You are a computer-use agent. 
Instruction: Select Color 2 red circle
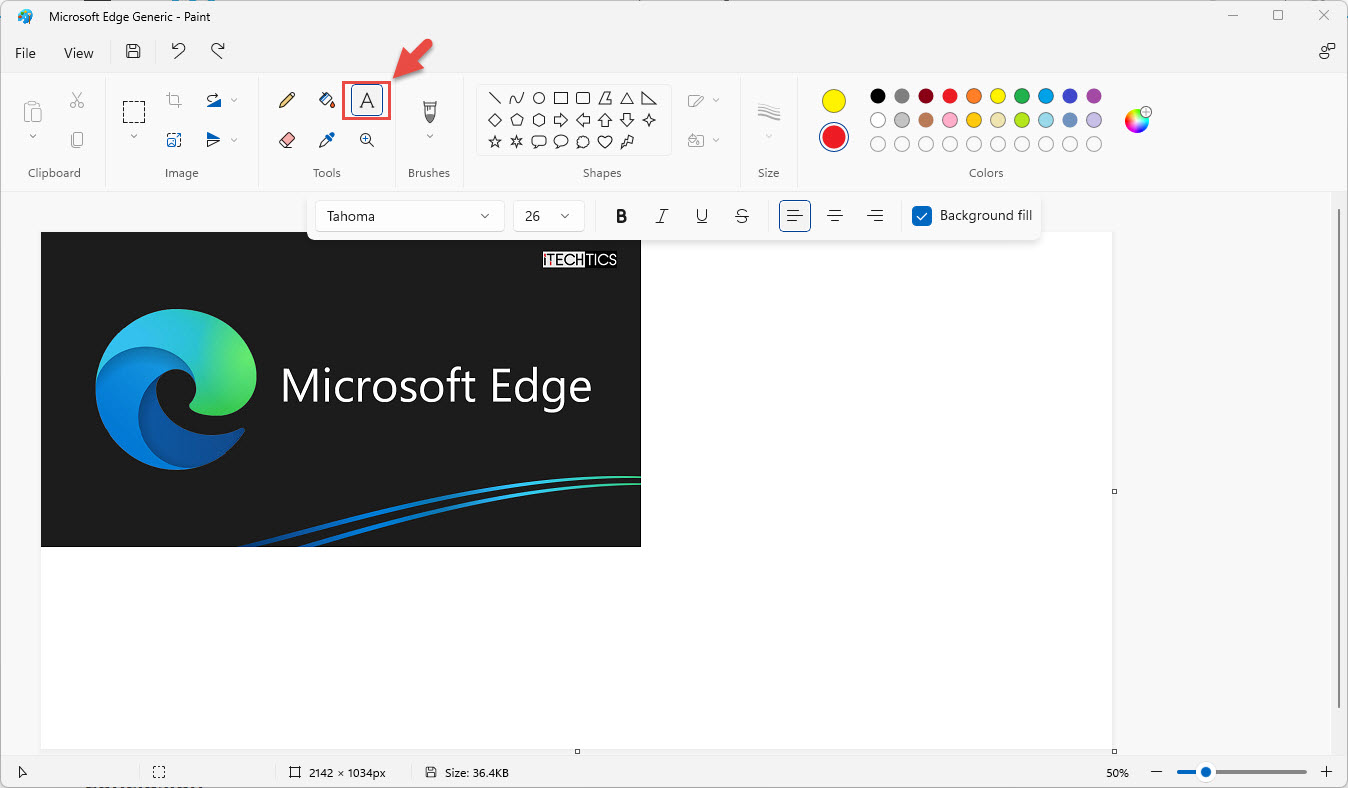[834, 137]
